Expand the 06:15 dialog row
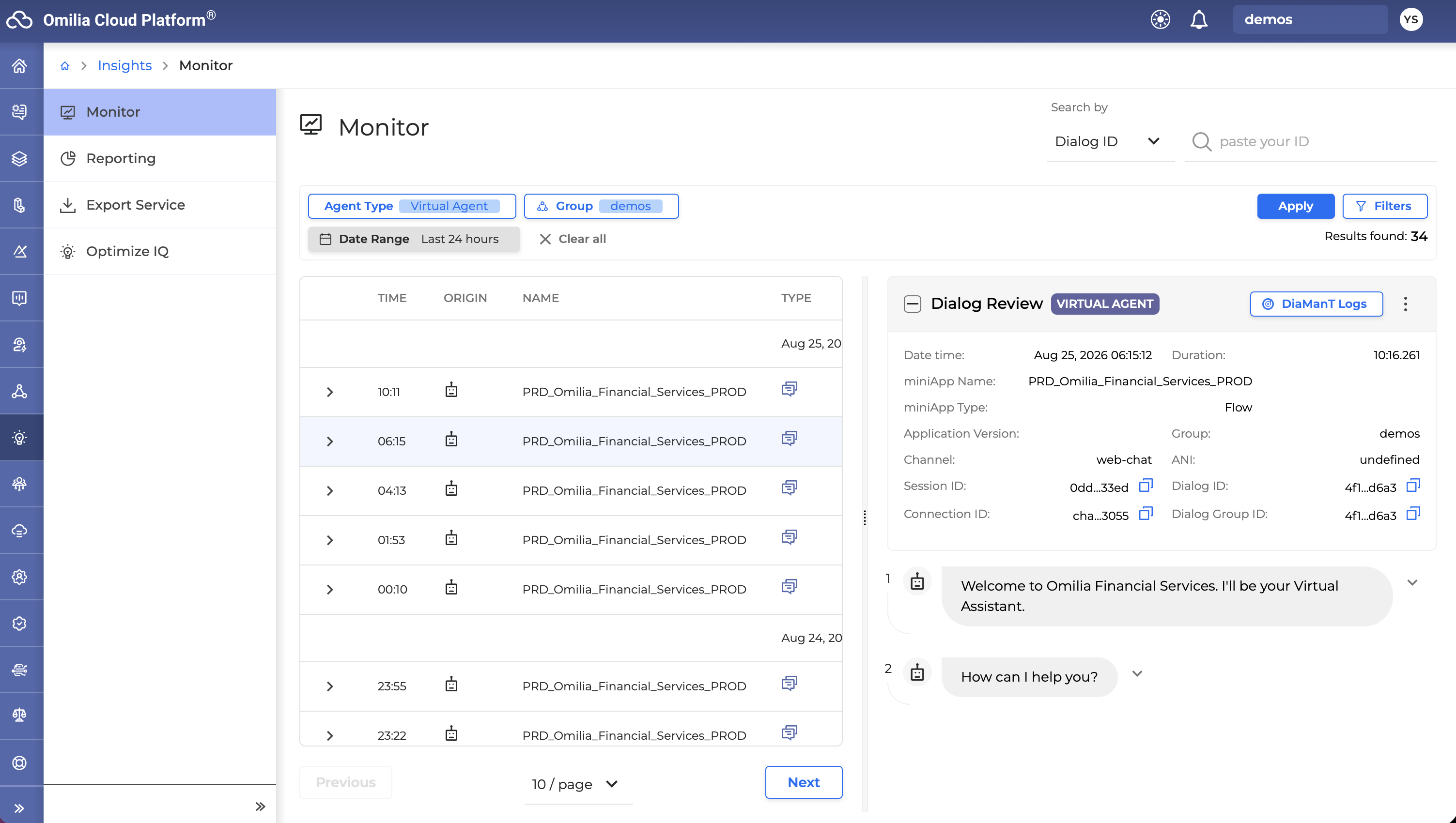Image resolution: width=1456 pixels, height=823 pixels. pyautogui.click(x=330, y=442)
